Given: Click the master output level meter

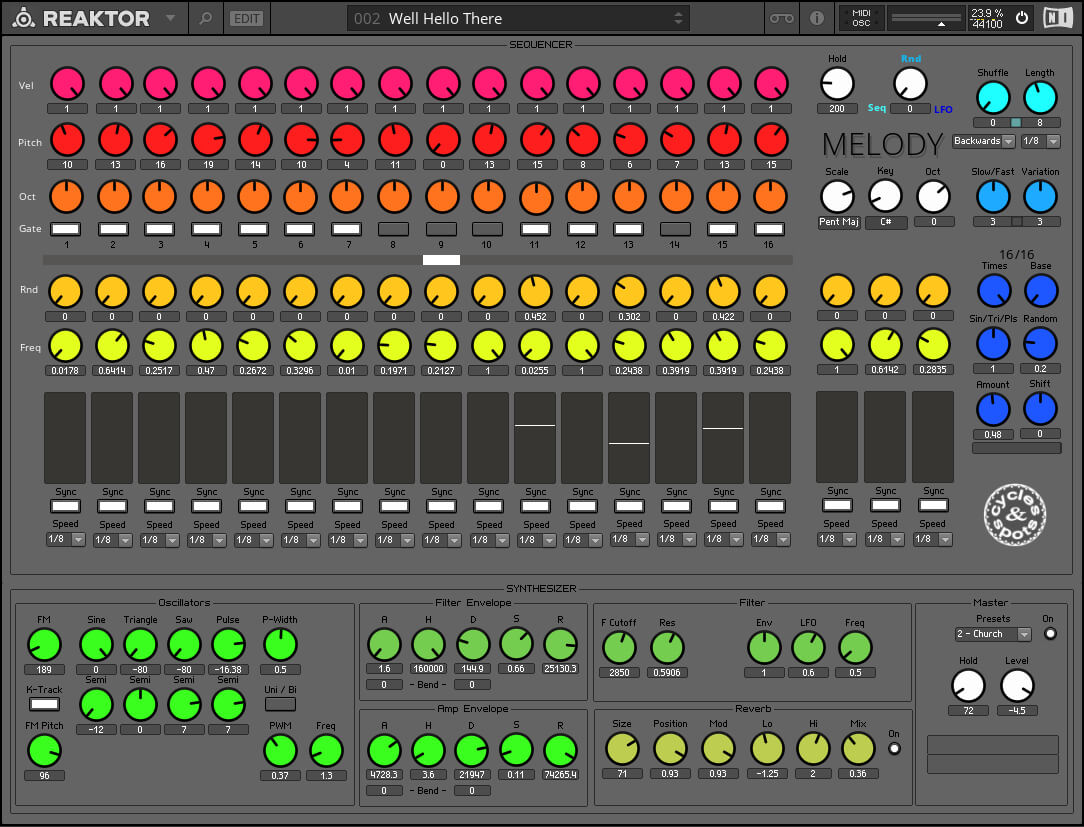Looking at the screenshot, I should pyautogui.click(x=926, y=18).
